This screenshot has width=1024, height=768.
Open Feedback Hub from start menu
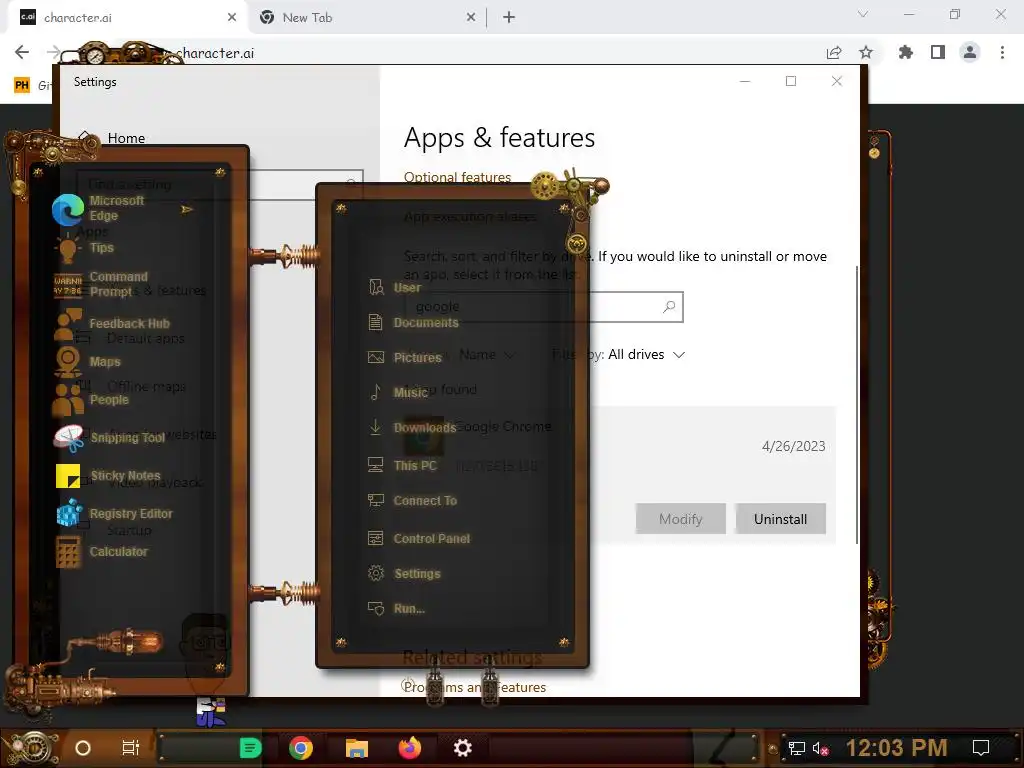point(112,324)
